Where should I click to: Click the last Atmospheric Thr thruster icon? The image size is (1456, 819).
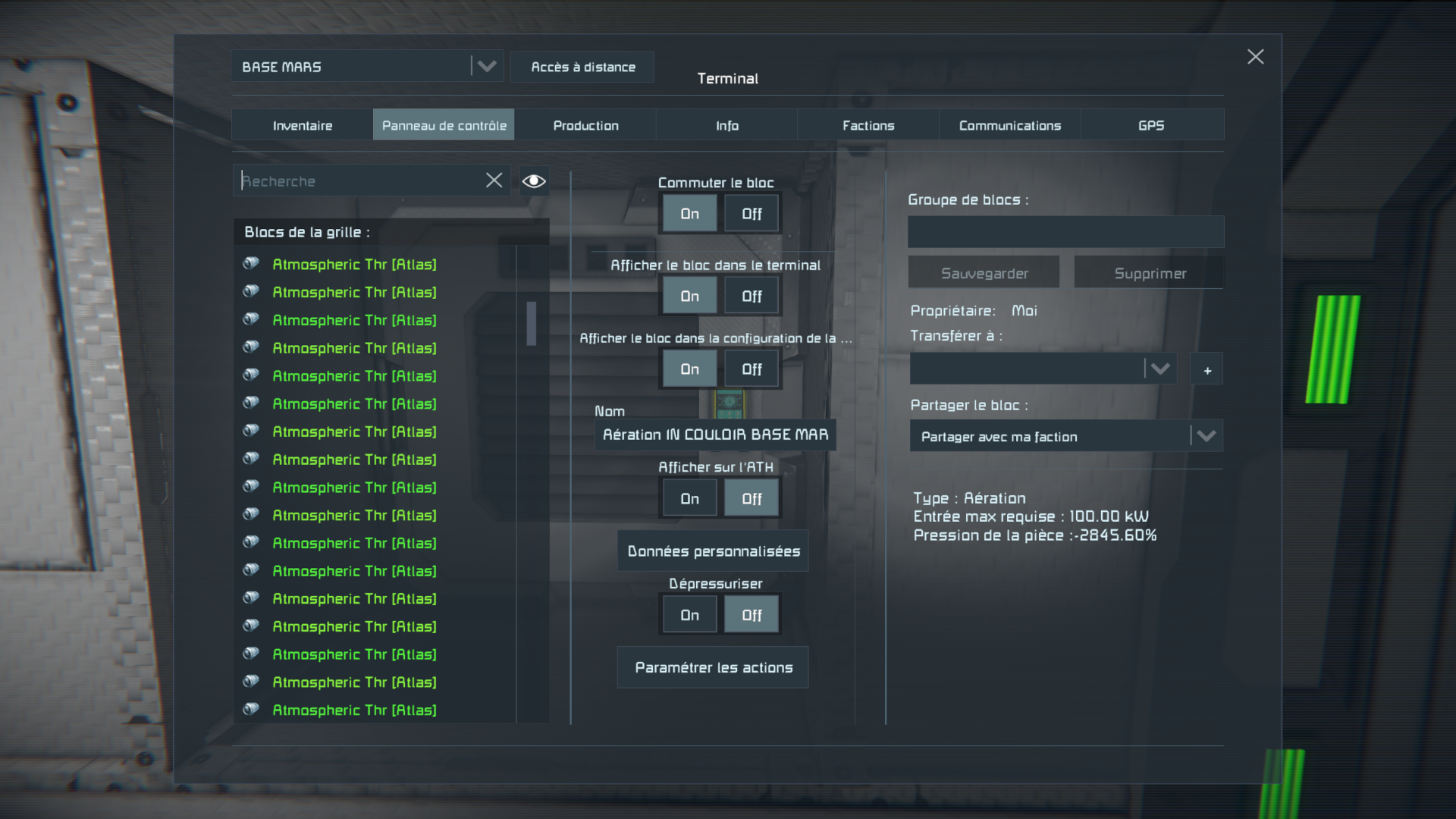coord(251,709)
